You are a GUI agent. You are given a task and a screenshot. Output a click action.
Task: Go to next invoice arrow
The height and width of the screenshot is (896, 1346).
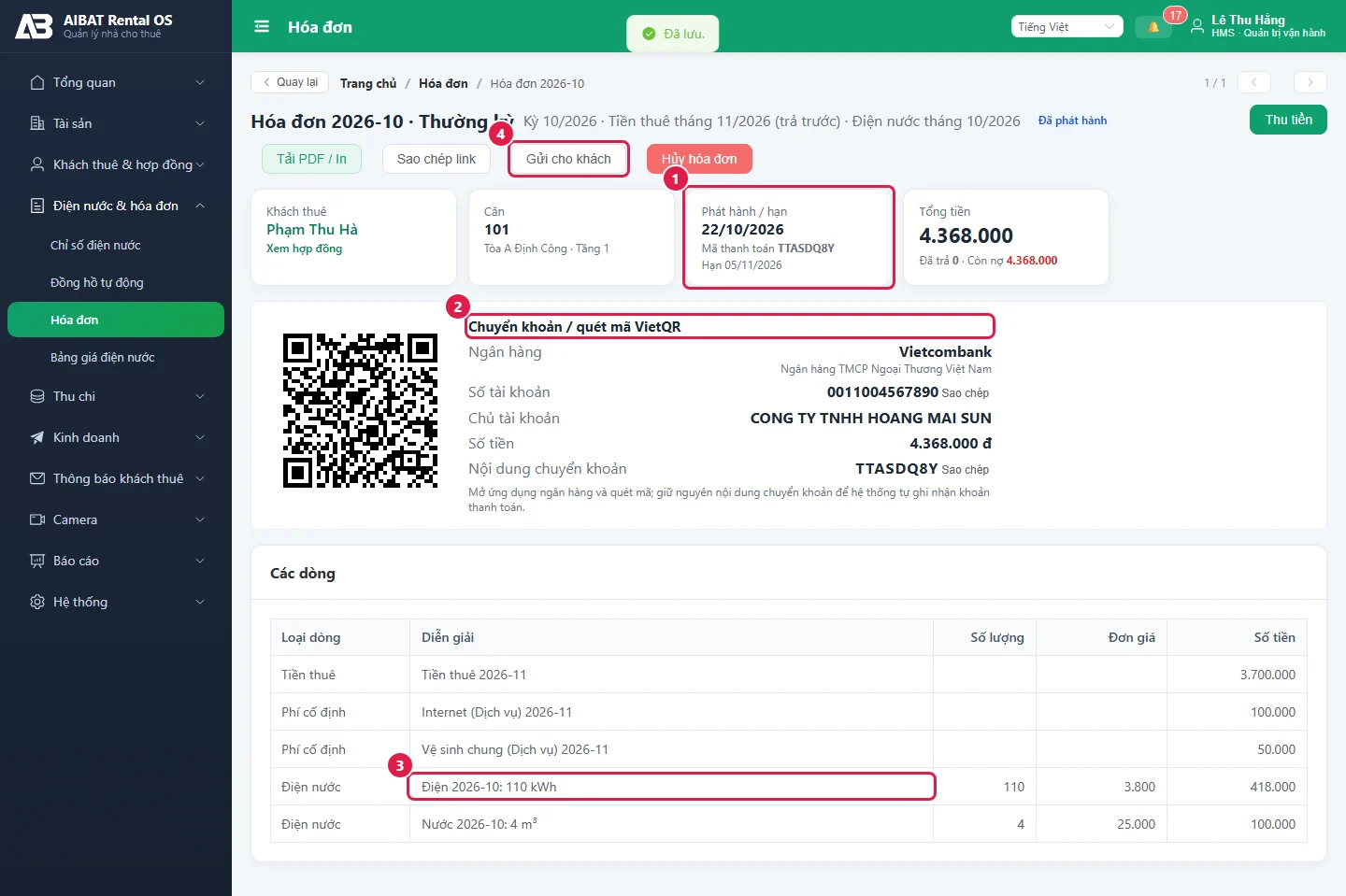pyautogui.click(x=1310, y=82)
